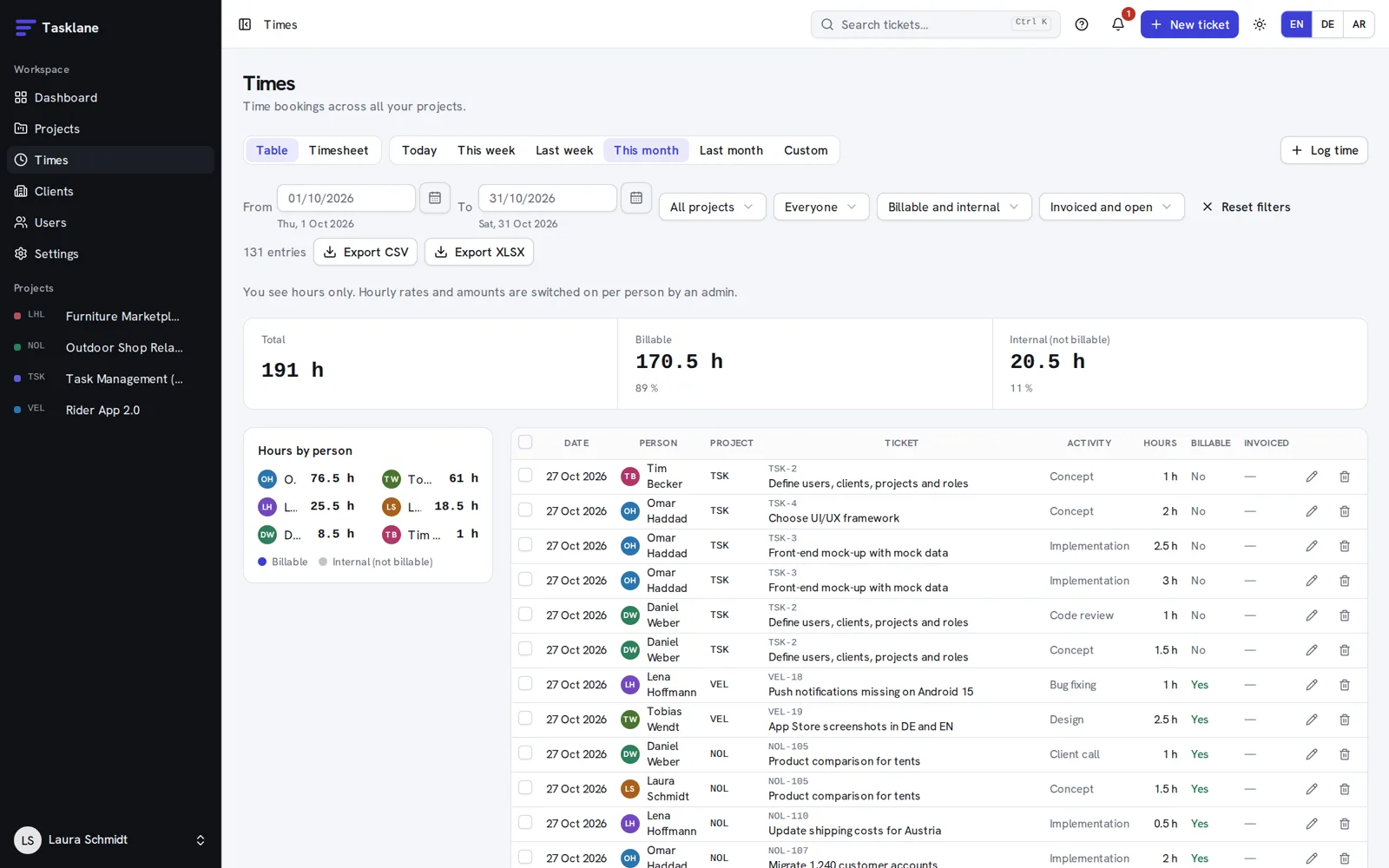1389x868 pixels.
Task: Edit the TSK-4 Choose UI/UX framework entry
Action: [x=1312, y=511]
